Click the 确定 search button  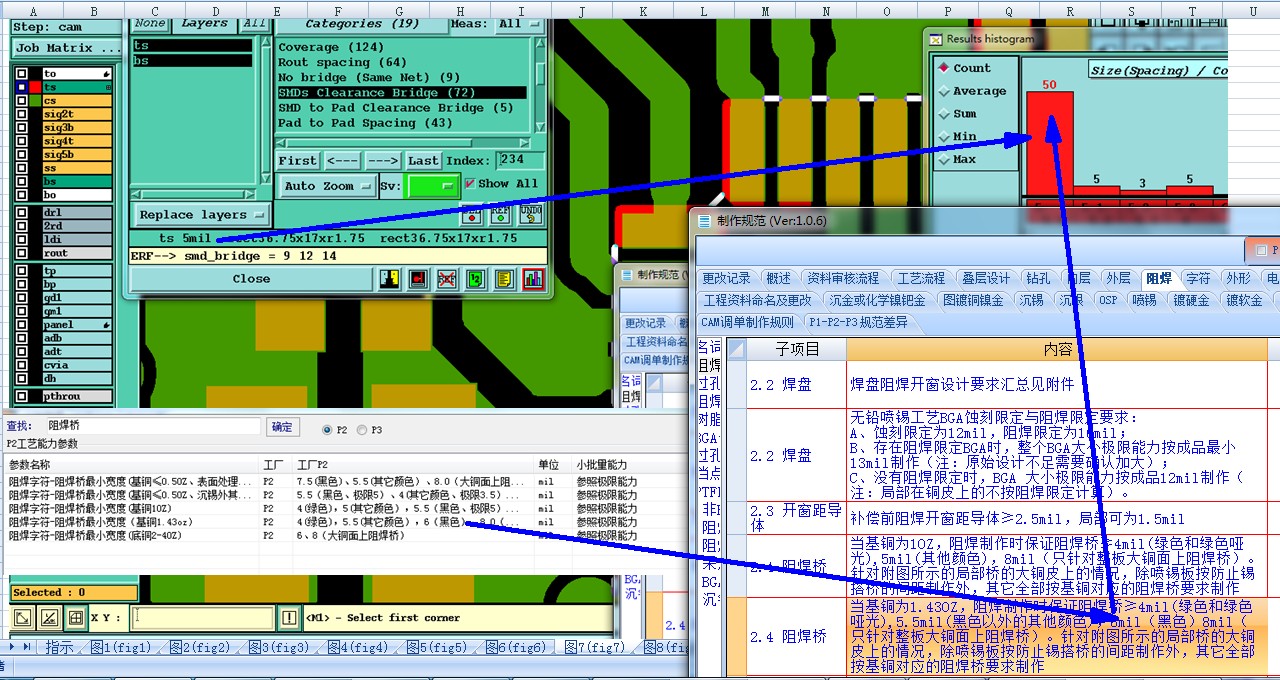(282, 427)
